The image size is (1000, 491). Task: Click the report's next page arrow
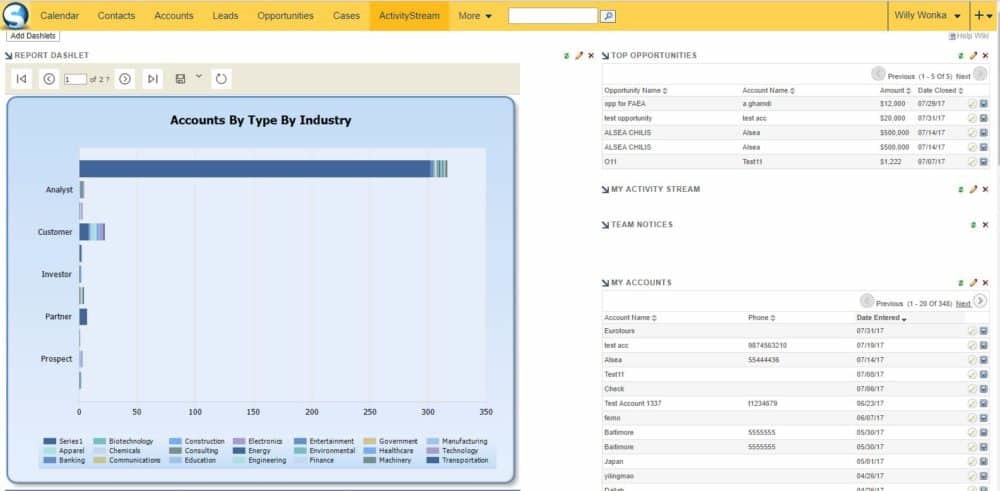click(125, 79)
